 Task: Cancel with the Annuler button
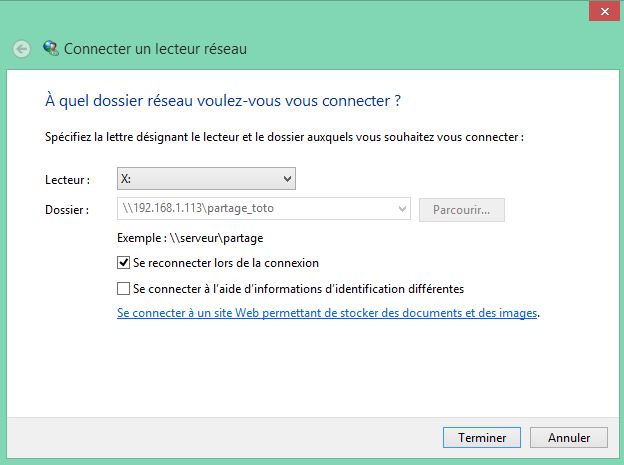coord(569,438)
